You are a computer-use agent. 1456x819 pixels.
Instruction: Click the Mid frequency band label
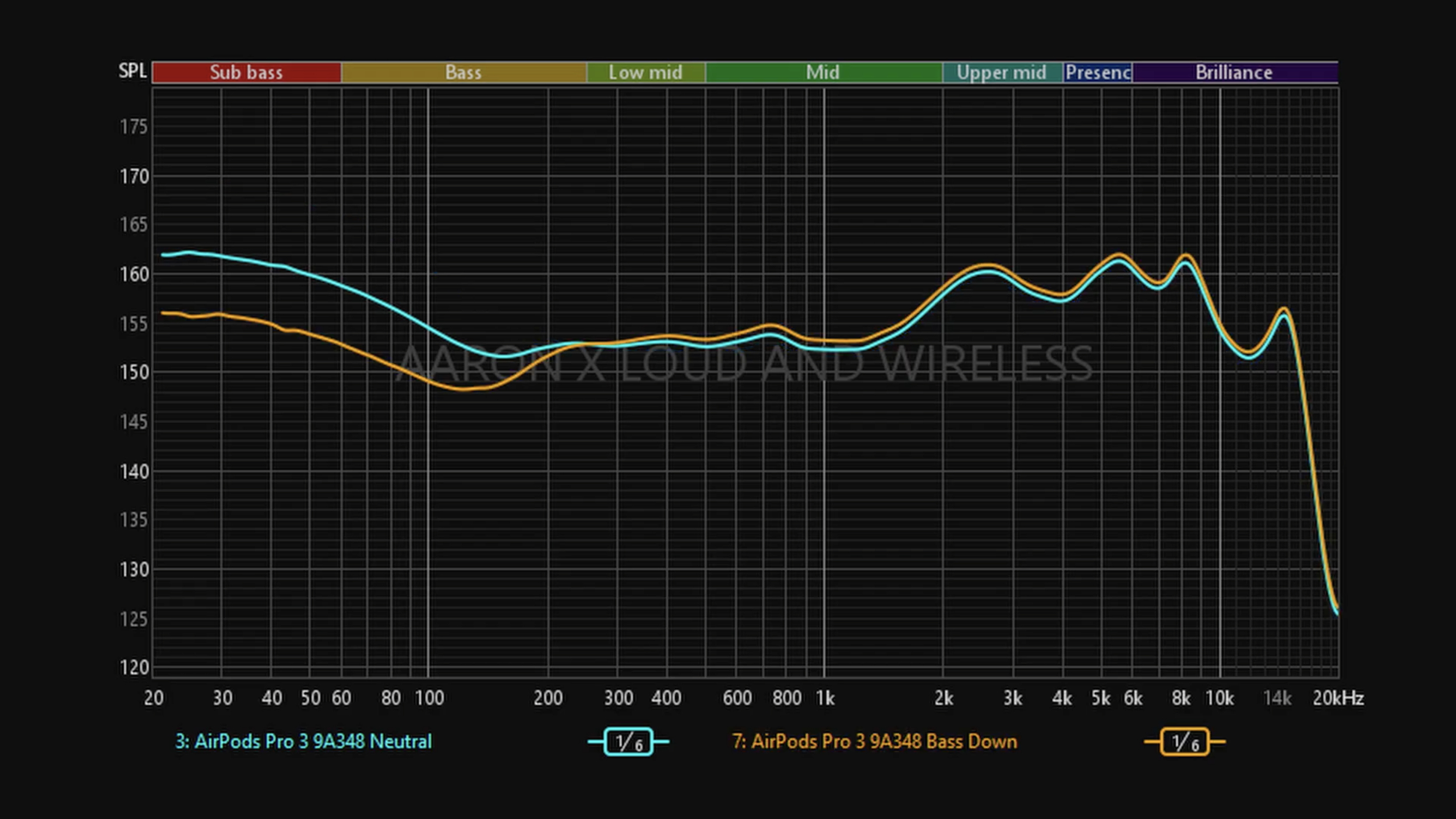point(824,72)
